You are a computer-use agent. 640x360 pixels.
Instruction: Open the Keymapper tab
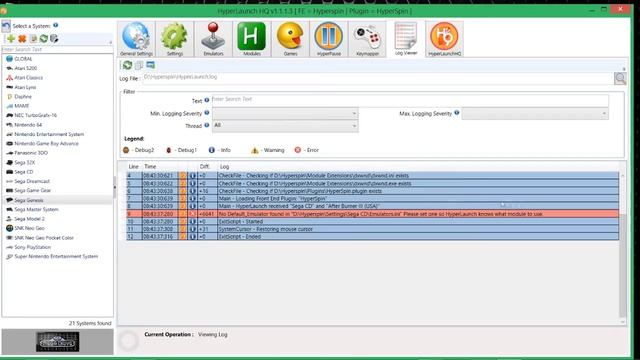[367, 39]
